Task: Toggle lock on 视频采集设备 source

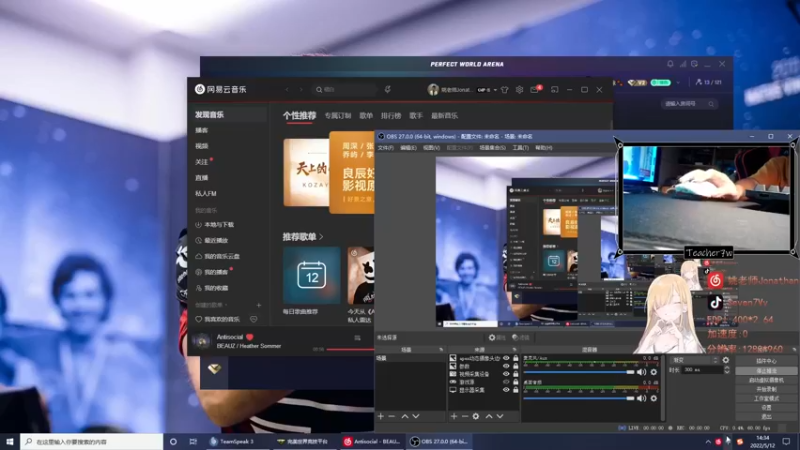Action: coord(516,374)
